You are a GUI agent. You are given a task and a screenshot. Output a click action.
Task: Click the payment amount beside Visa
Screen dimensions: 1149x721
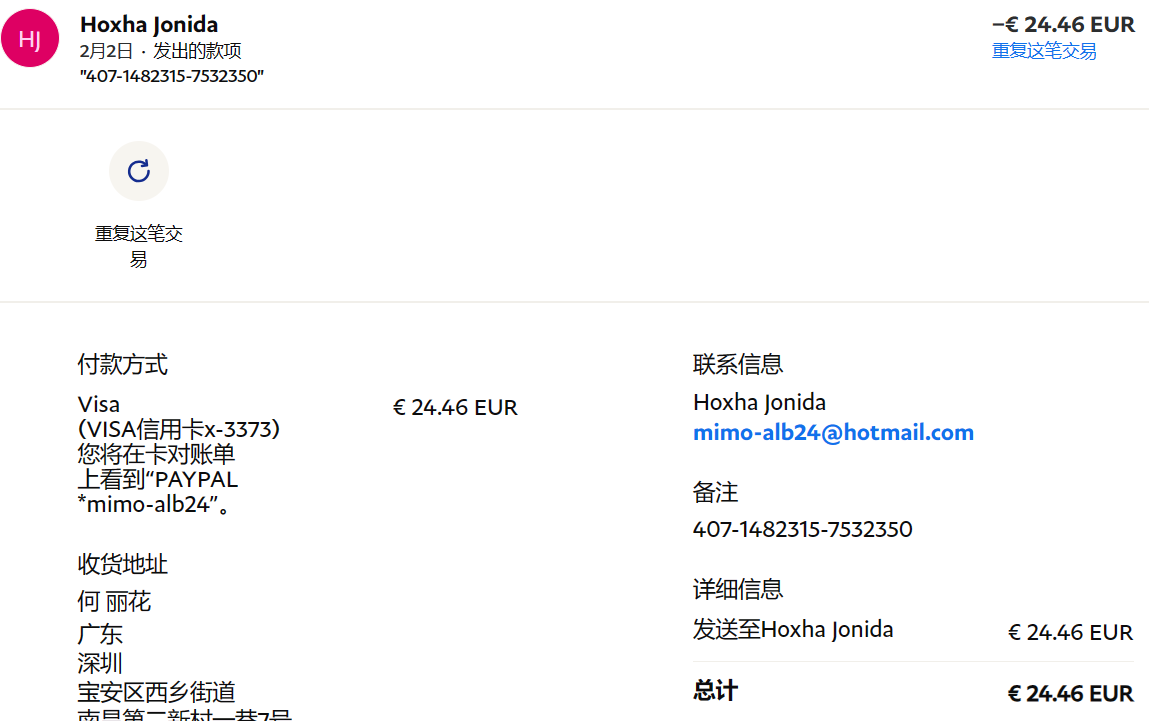click(x=455, y=407)
